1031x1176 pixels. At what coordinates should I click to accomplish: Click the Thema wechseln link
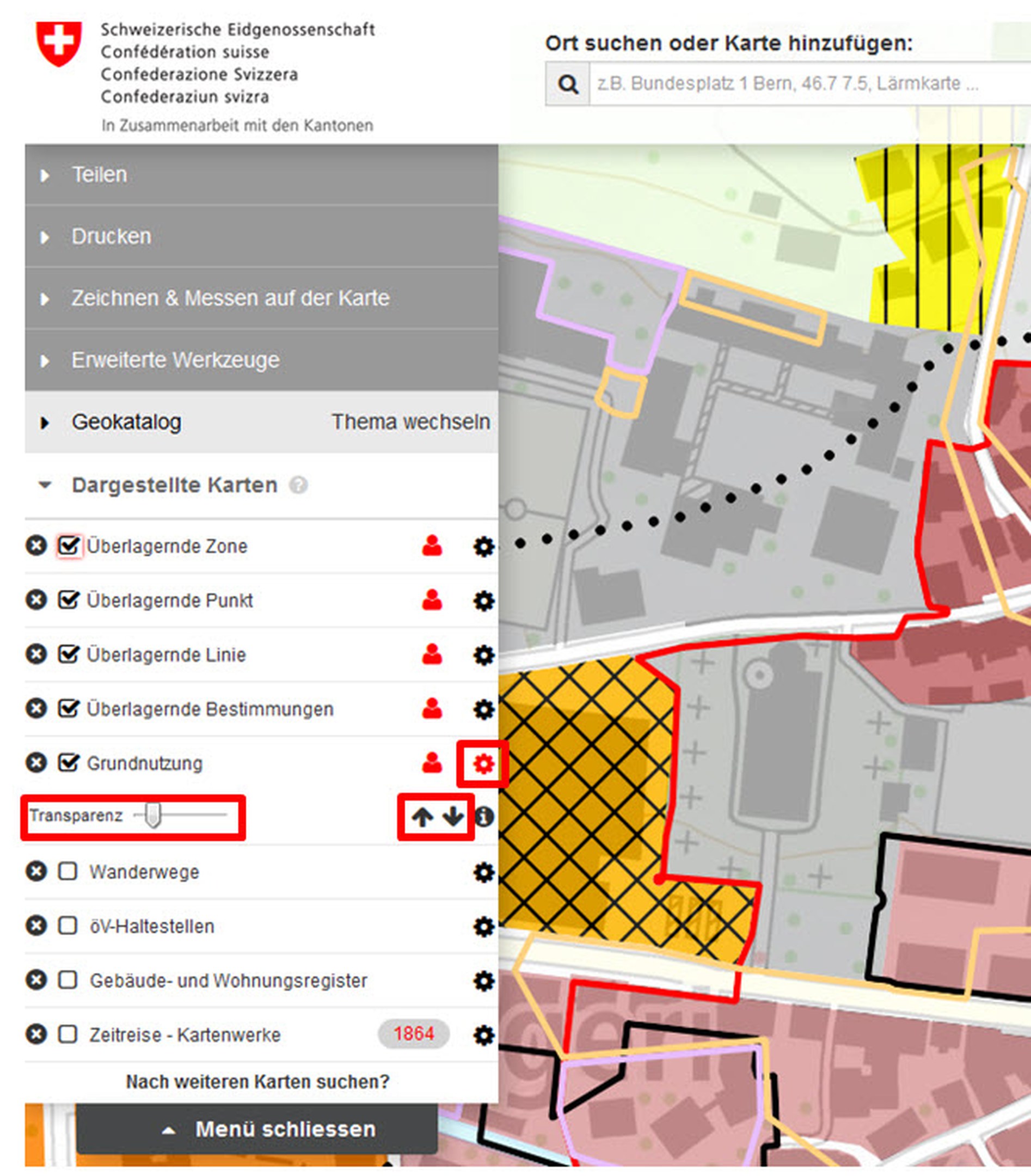[410, 422]
